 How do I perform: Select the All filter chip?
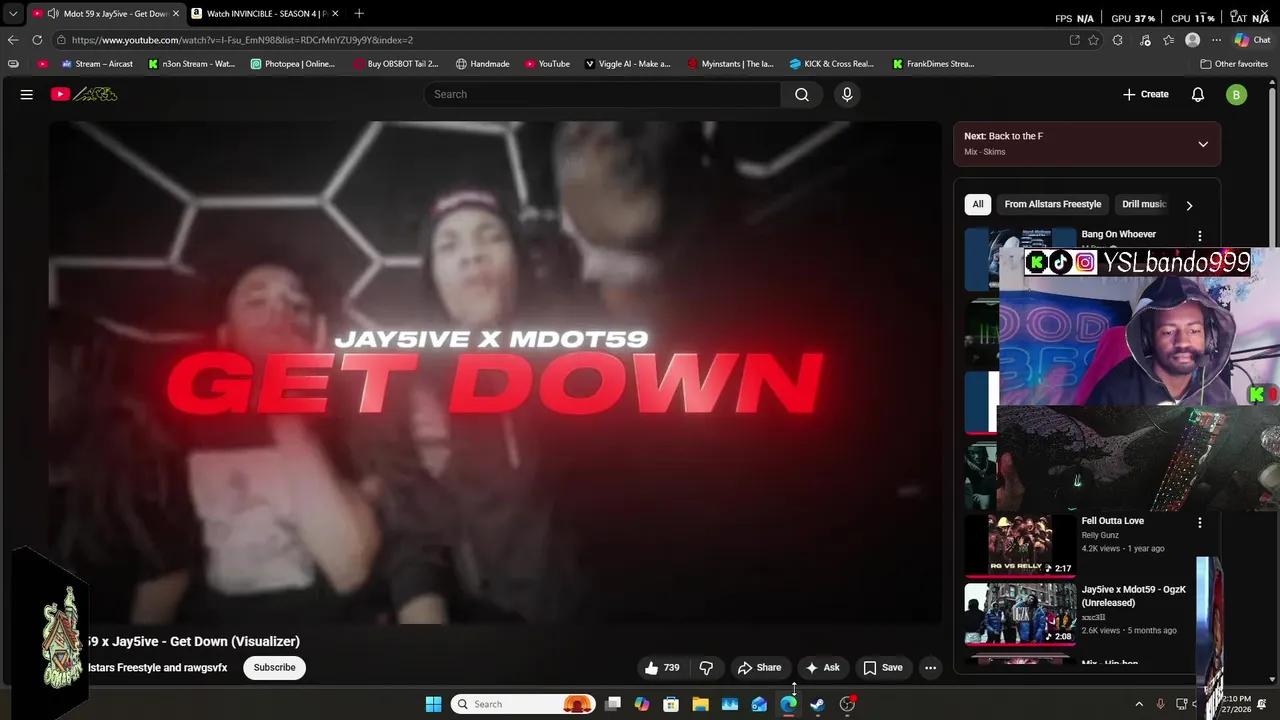[978, 204]
